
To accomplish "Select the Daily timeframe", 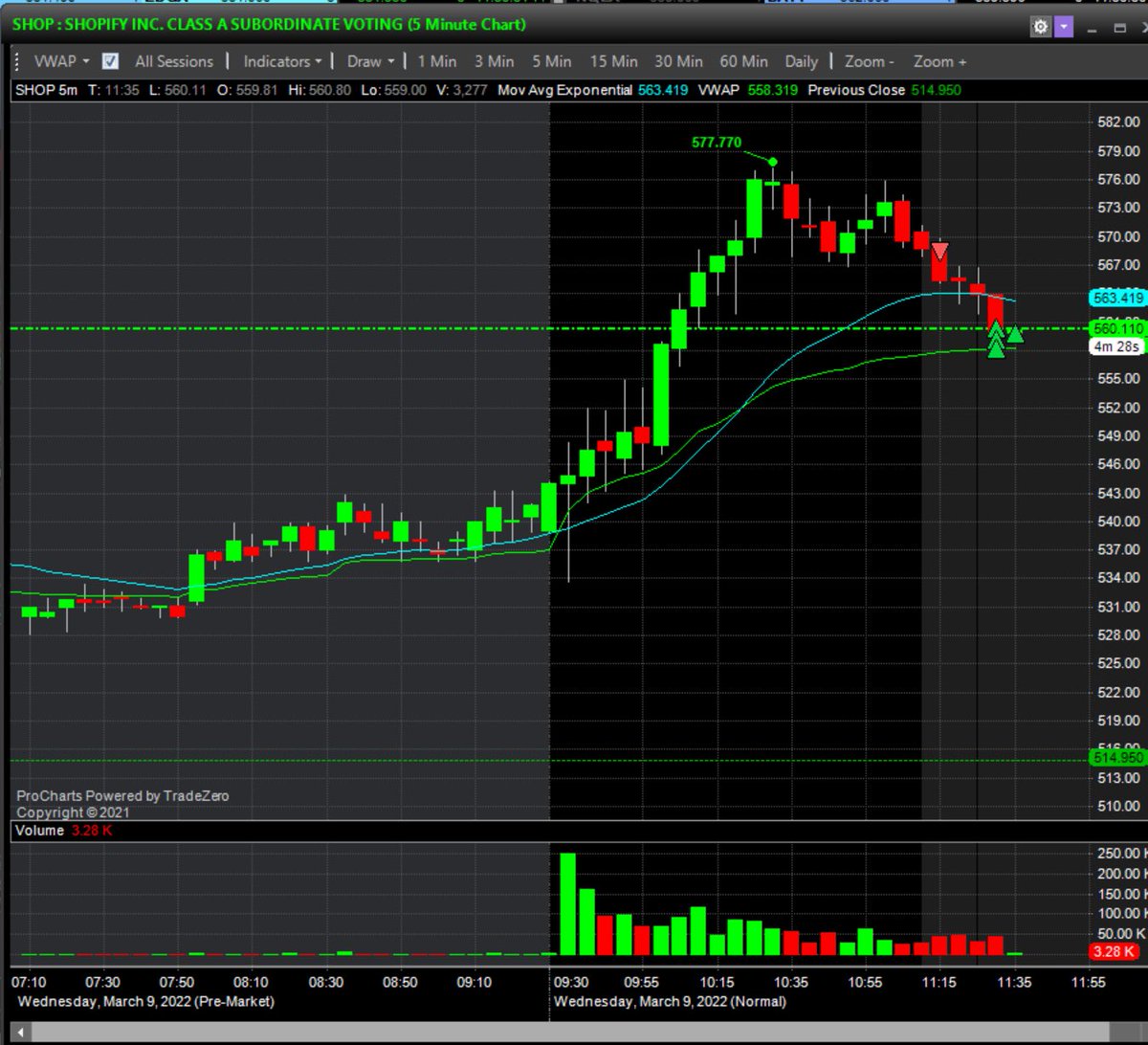I will [x=802, y=61].
